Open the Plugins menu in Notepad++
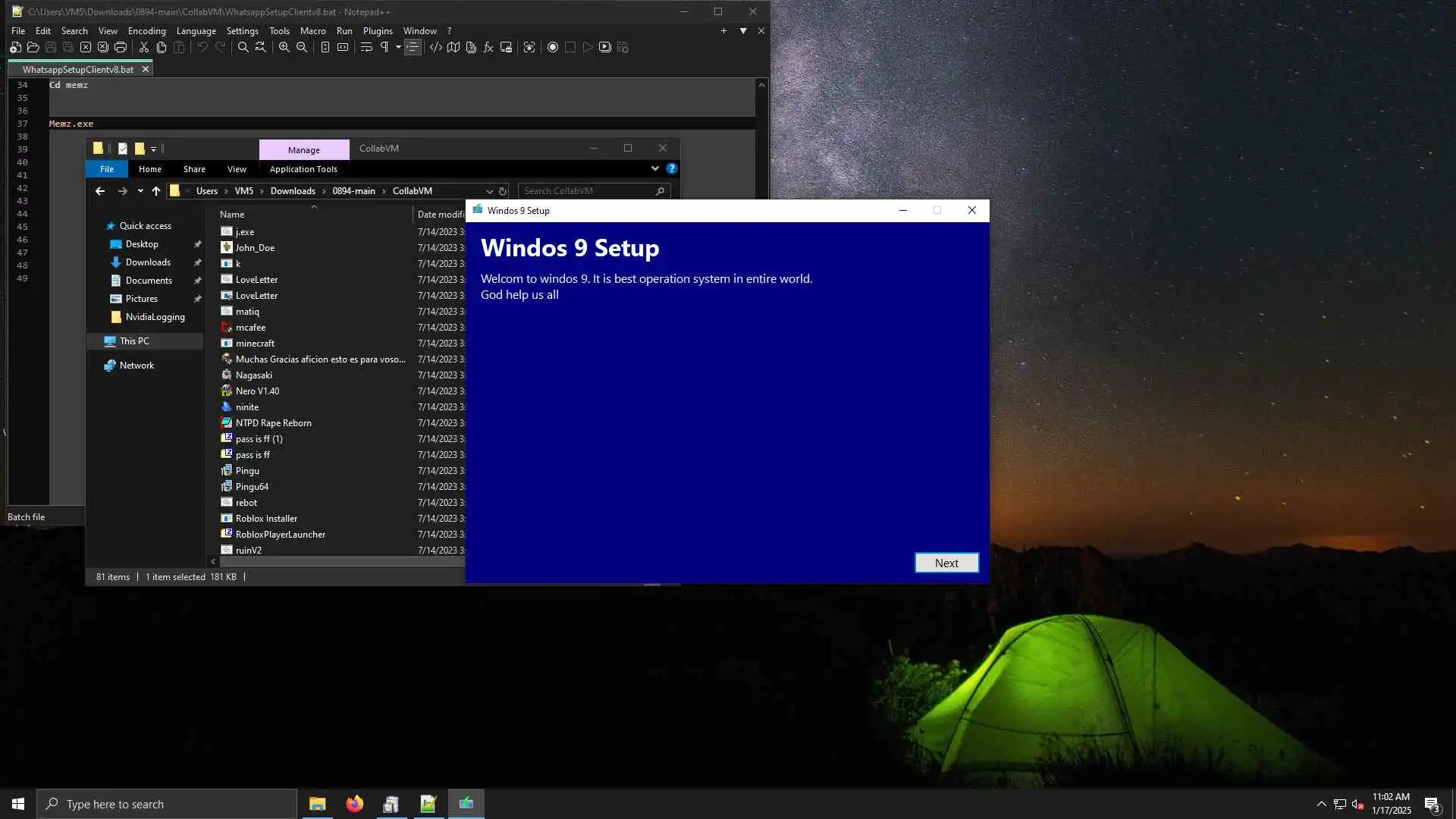 (x=377, y=31)
